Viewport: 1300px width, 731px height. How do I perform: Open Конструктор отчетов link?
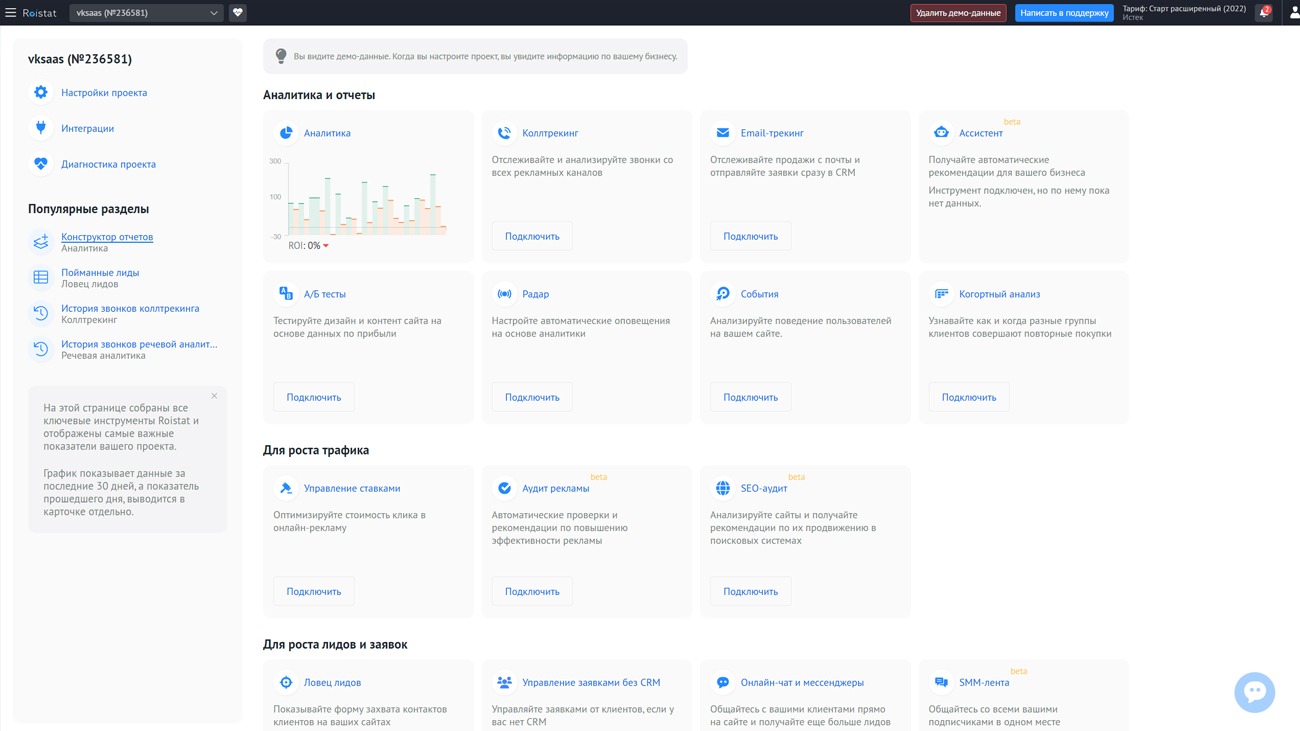click(x=107, y=237)
